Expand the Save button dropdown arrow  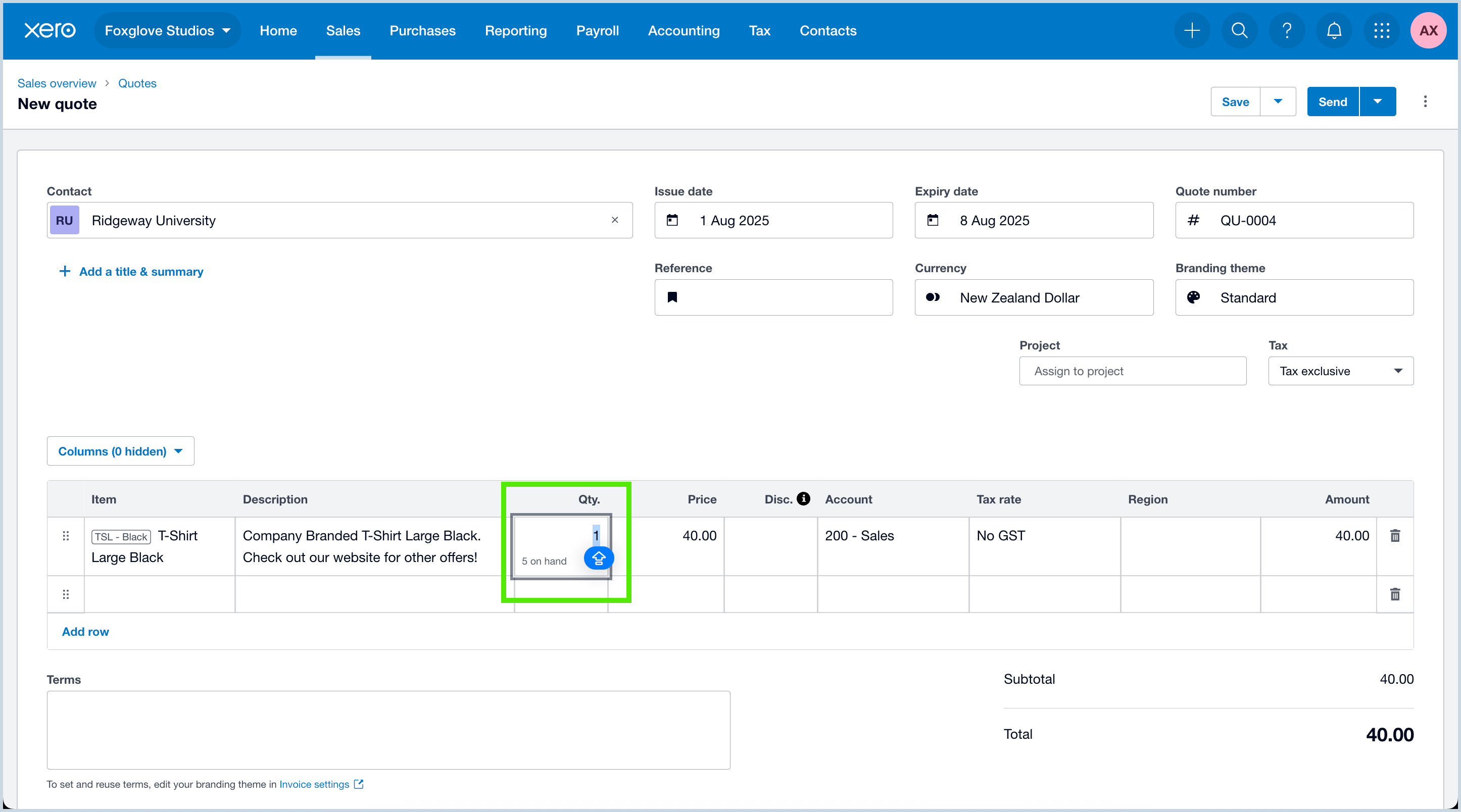1278,101
